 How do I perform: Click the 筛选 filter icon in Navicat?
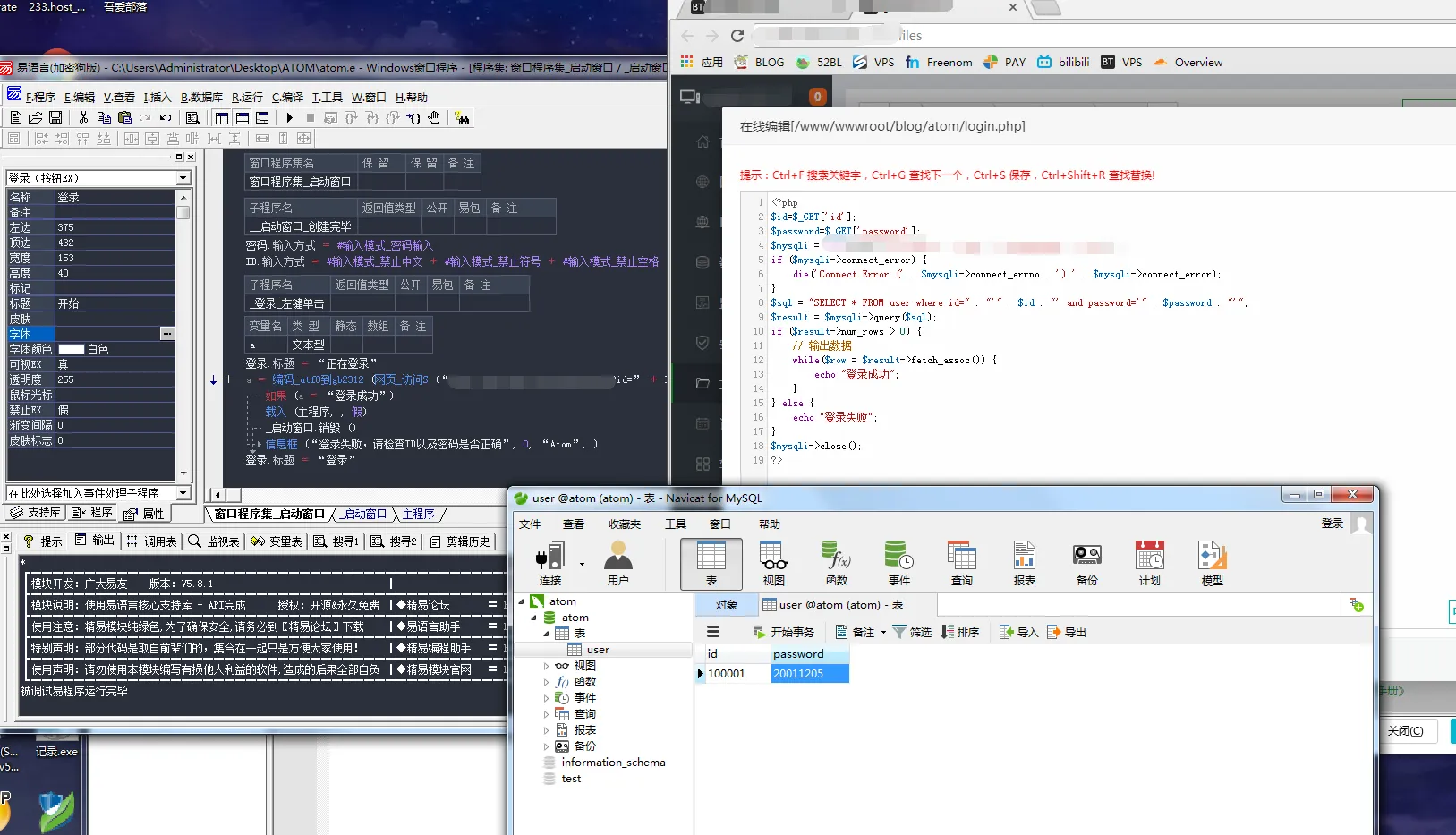[912, 632]
